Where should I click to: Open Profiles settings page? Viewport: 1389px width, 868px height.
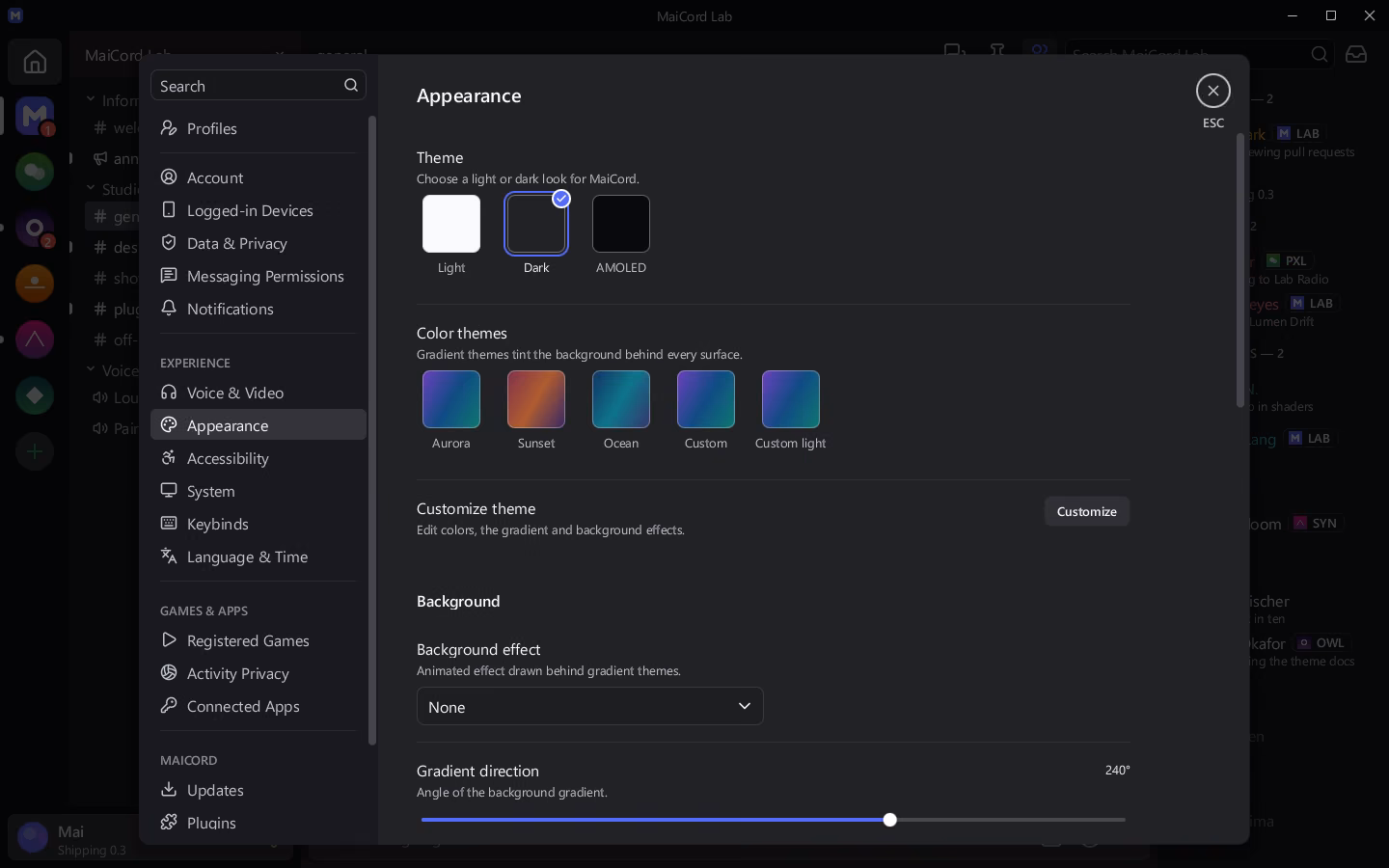(259, 128)
